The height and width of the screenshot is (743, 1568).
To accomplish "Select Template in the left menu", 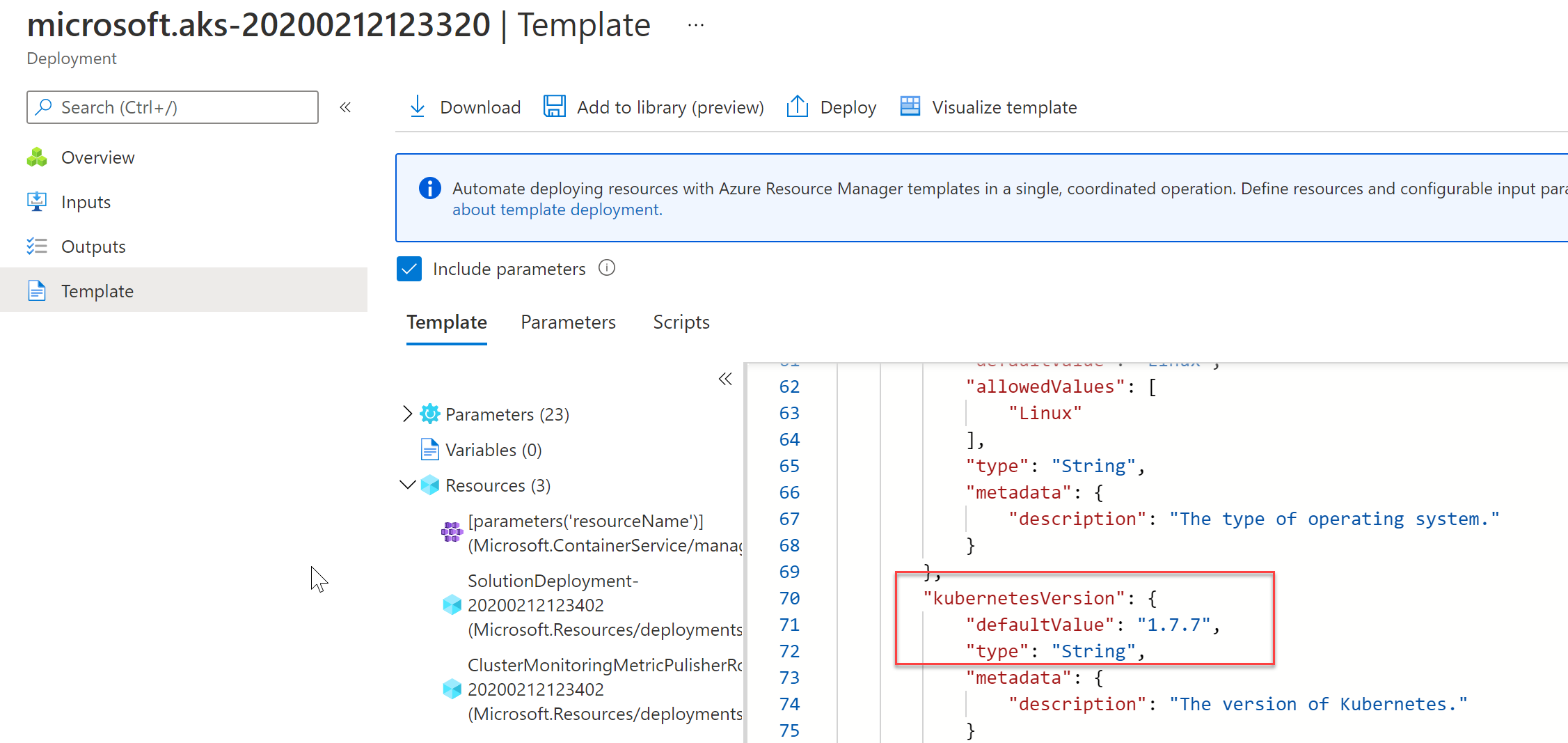I will coord(97,291).
